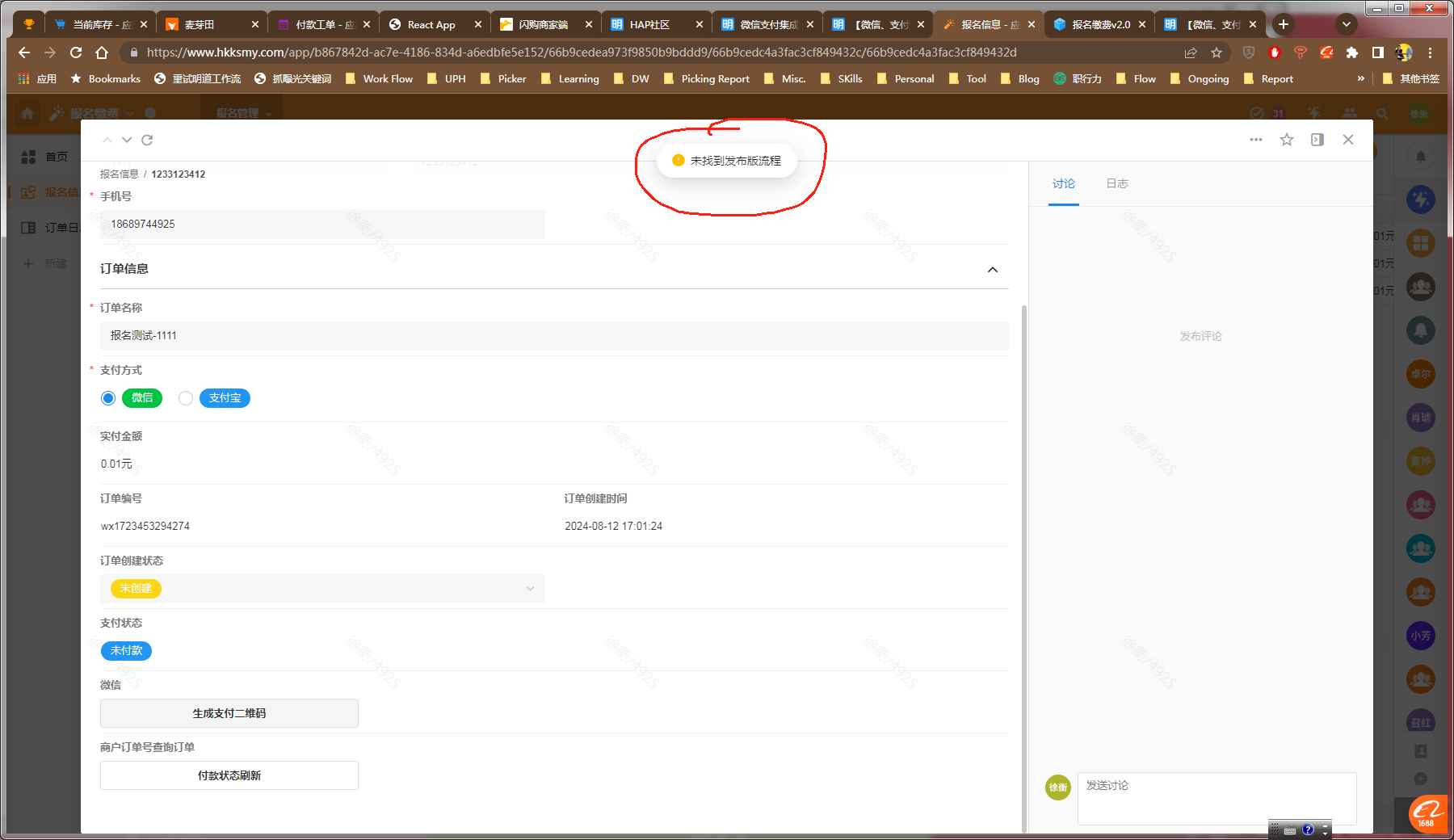Click the 生成支付二维码 button

point(229,713)
